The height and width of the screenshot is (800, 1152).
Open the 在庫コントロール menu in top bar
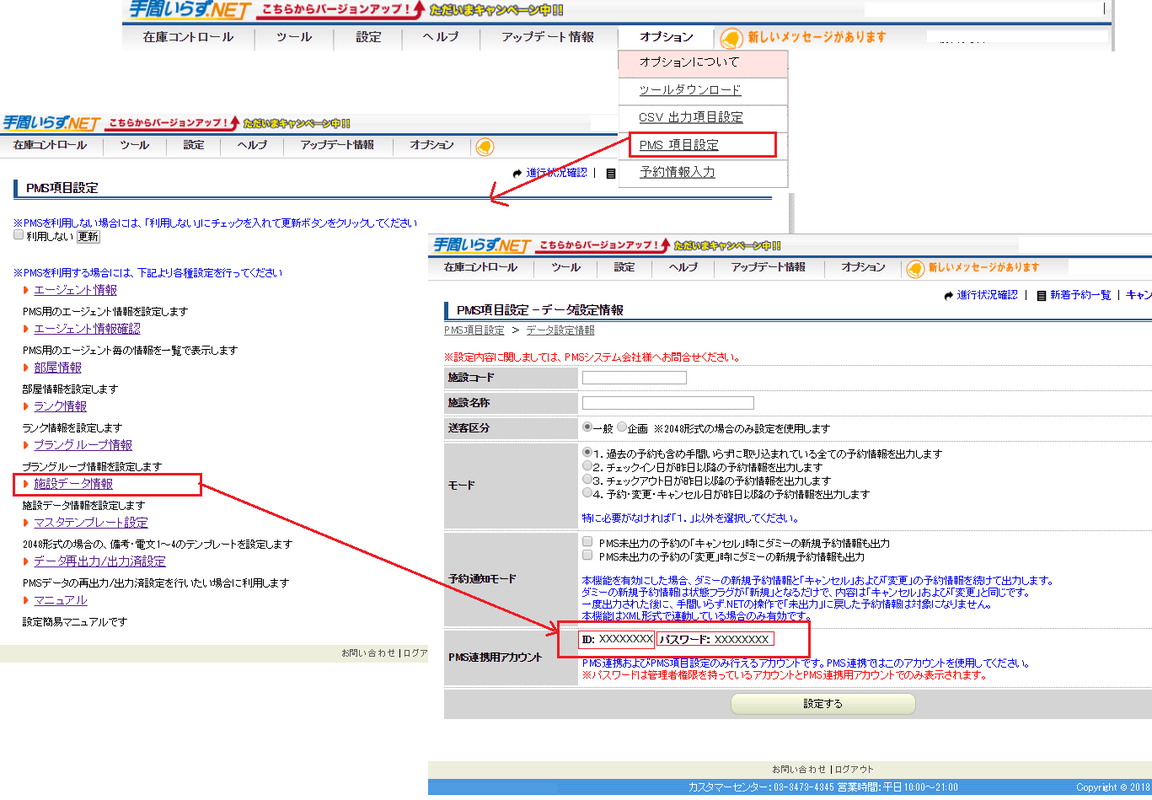188,38
